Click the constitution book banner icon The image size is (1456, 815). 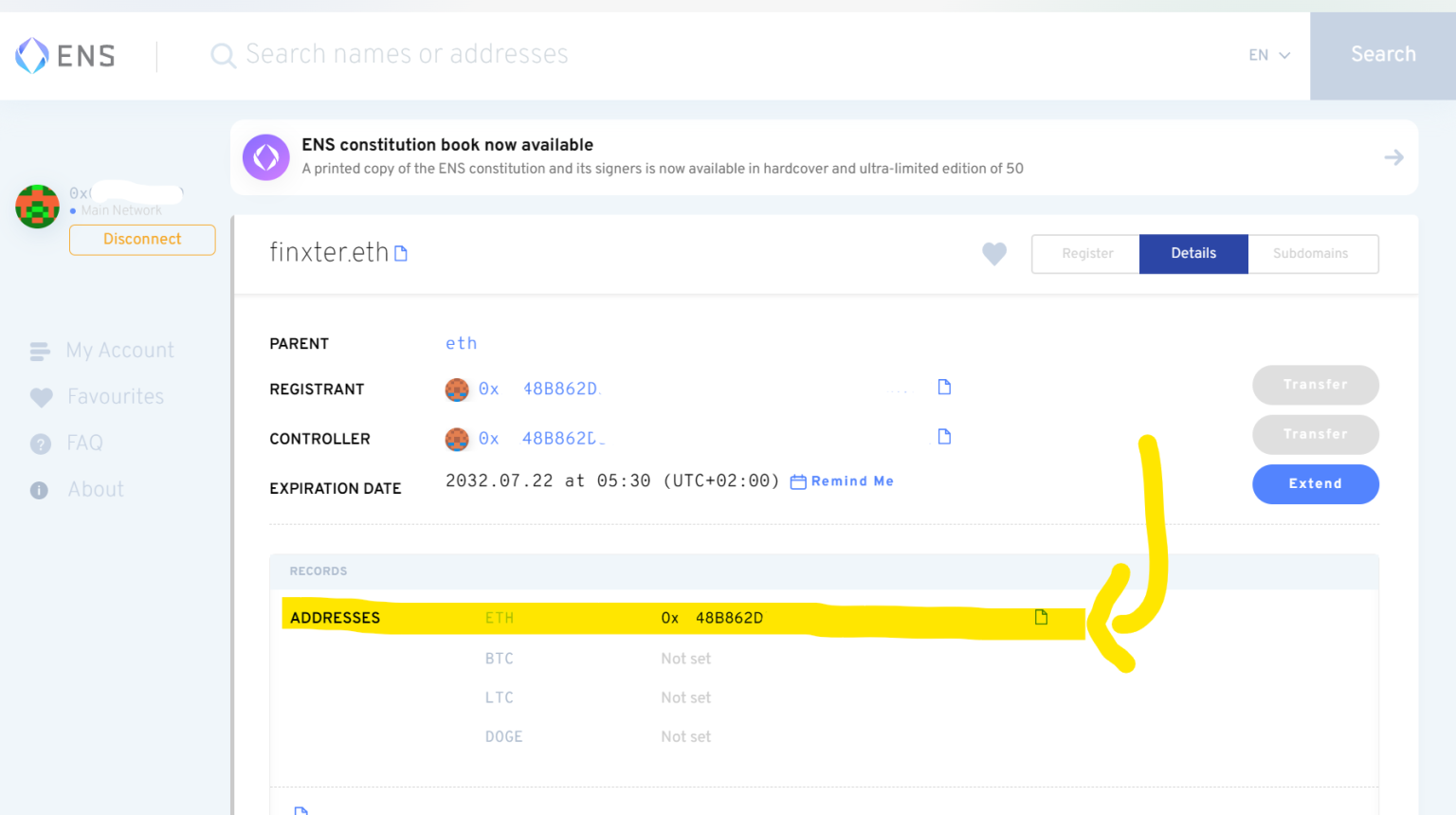(266, 157)
